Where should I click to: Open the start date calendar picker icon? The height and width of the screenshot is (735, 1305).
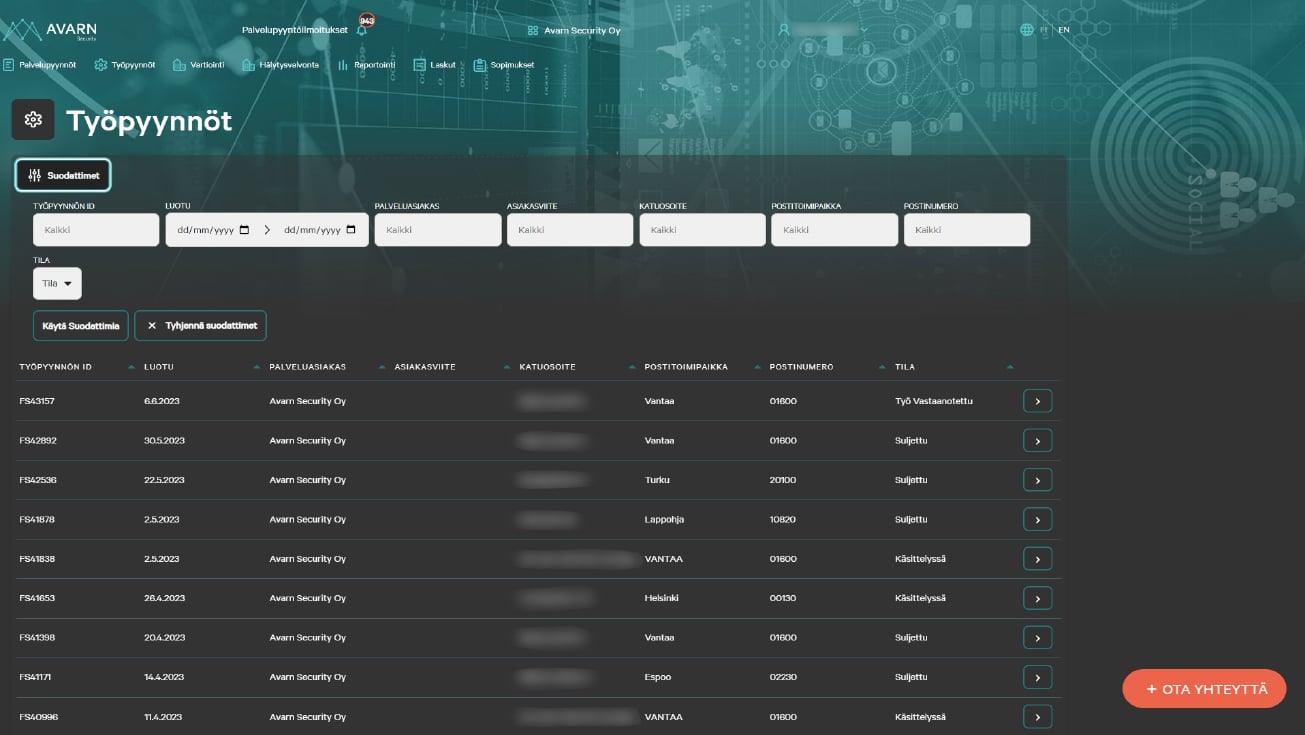pos(244,230)
